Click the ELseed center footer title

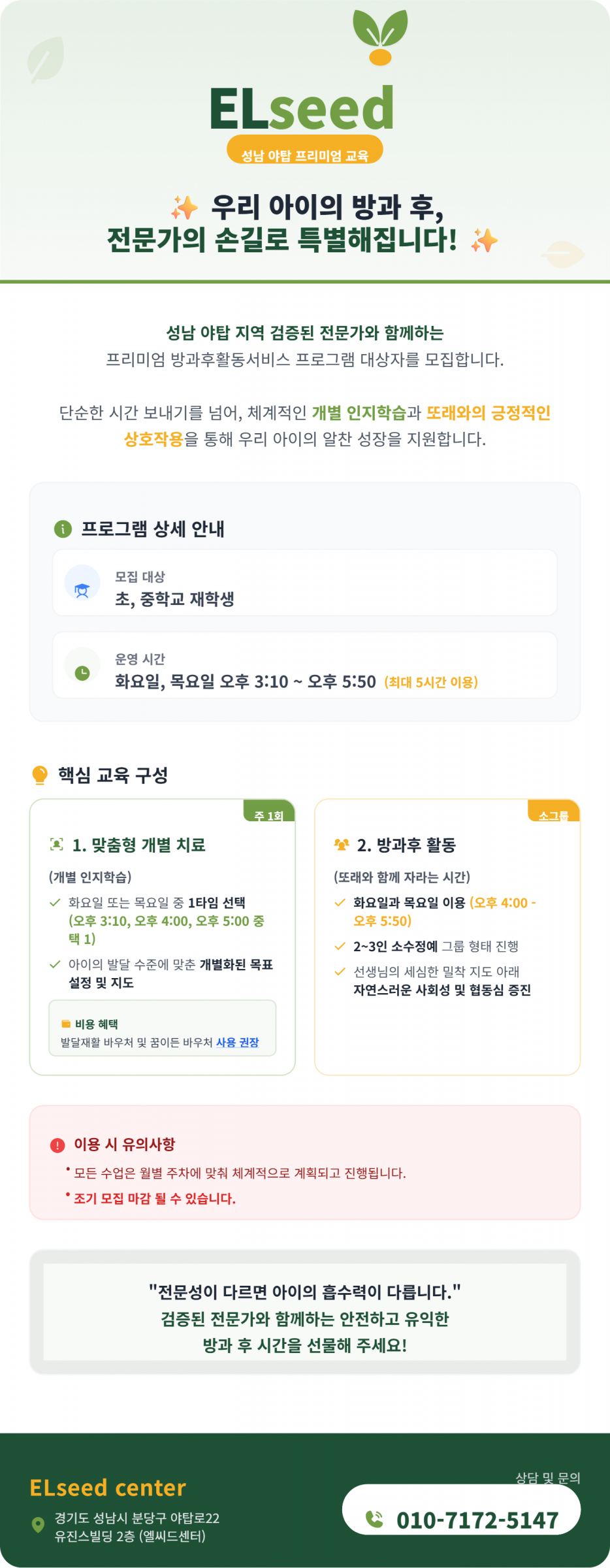(108, 1488)
